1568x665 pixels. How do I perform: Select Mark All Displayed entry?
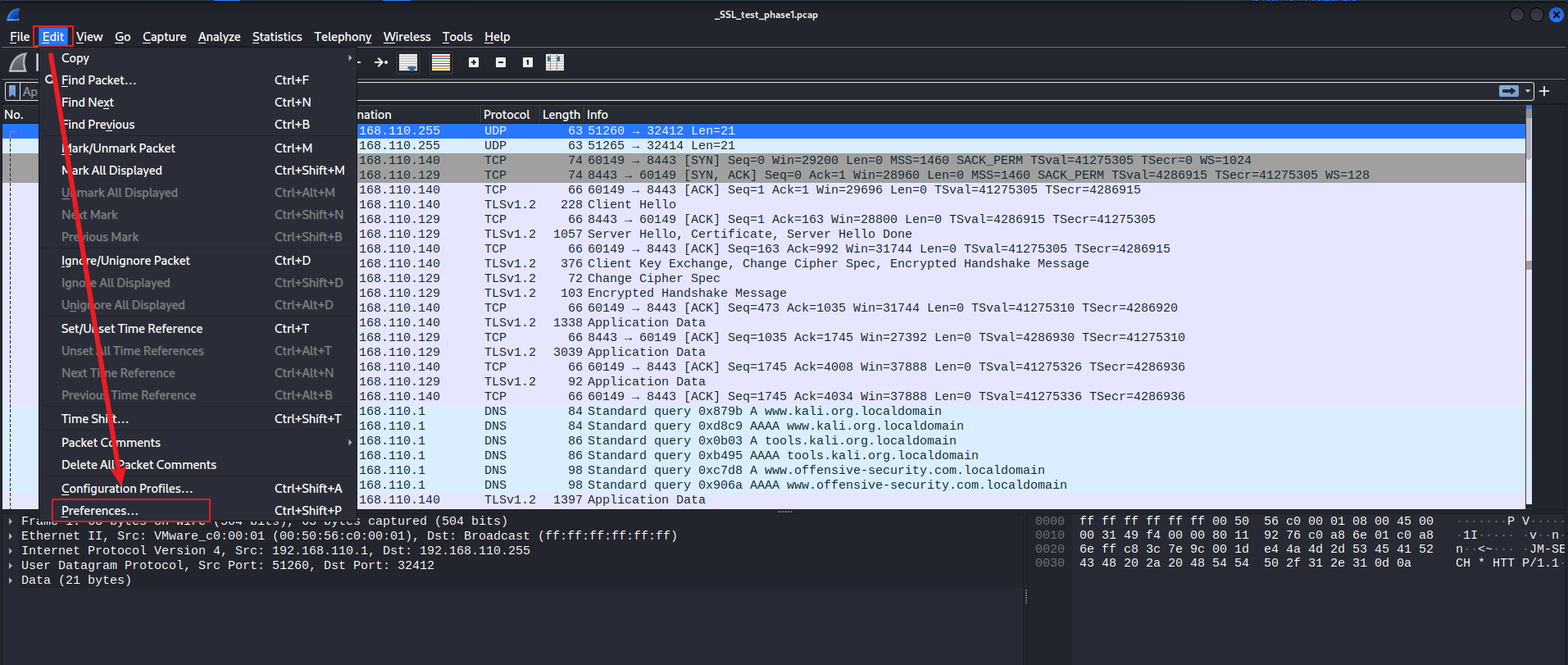coord(198,171)
